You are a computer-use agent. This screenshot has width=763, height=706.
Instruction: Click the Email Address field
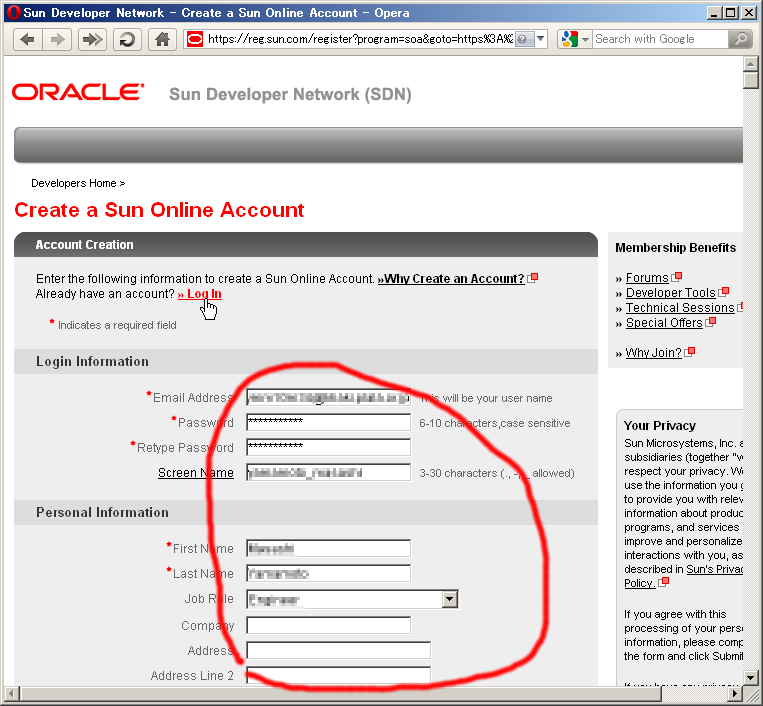click(328, 398)
